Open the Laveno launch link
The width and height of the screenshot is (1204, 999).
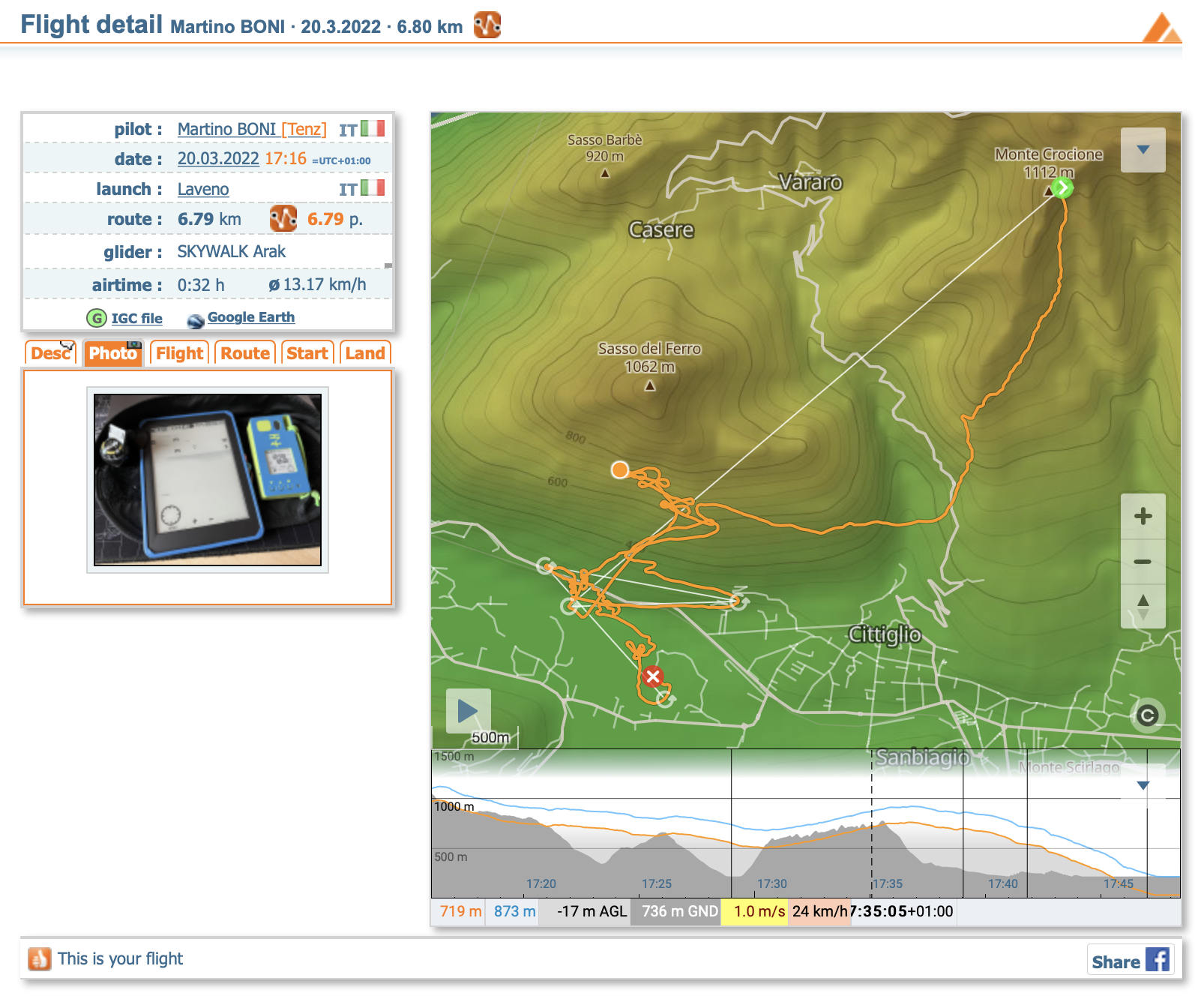click(203, 189)
